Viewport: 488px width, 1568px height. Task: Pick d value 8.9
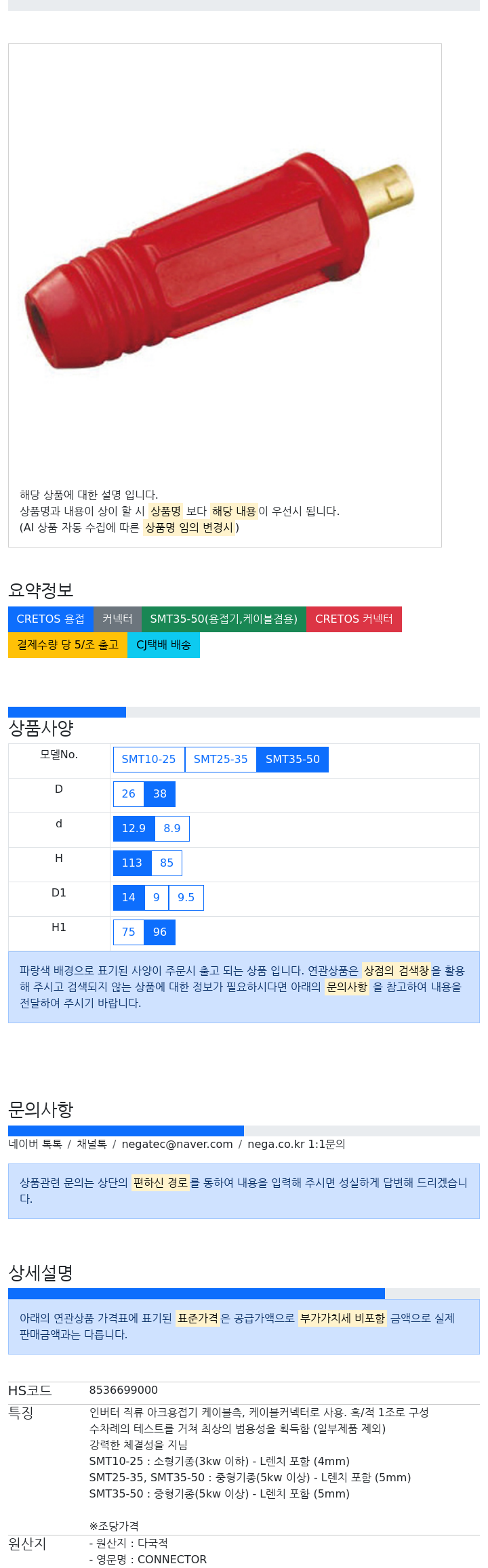pos(172,829)
